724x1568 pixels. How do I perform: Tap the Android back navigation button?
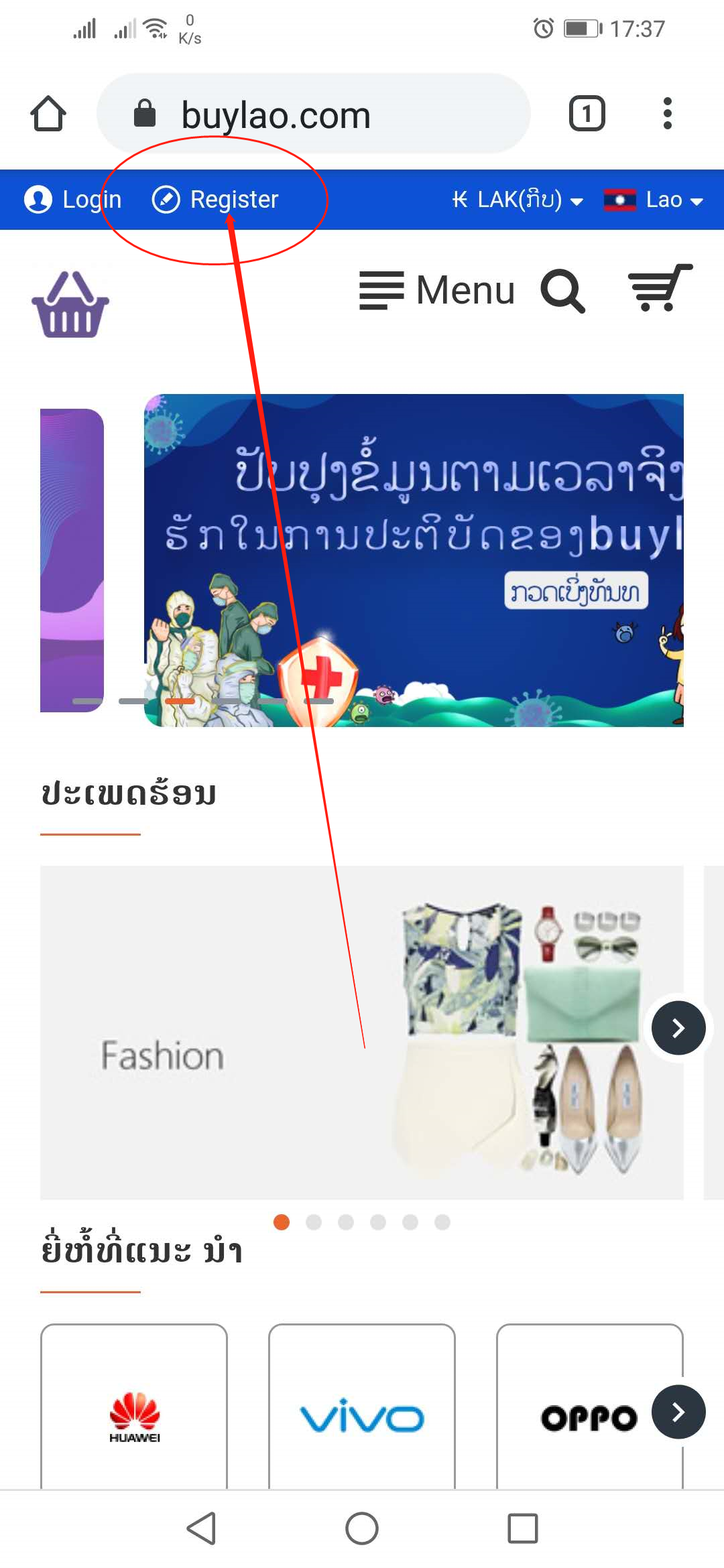(201, 1528)
